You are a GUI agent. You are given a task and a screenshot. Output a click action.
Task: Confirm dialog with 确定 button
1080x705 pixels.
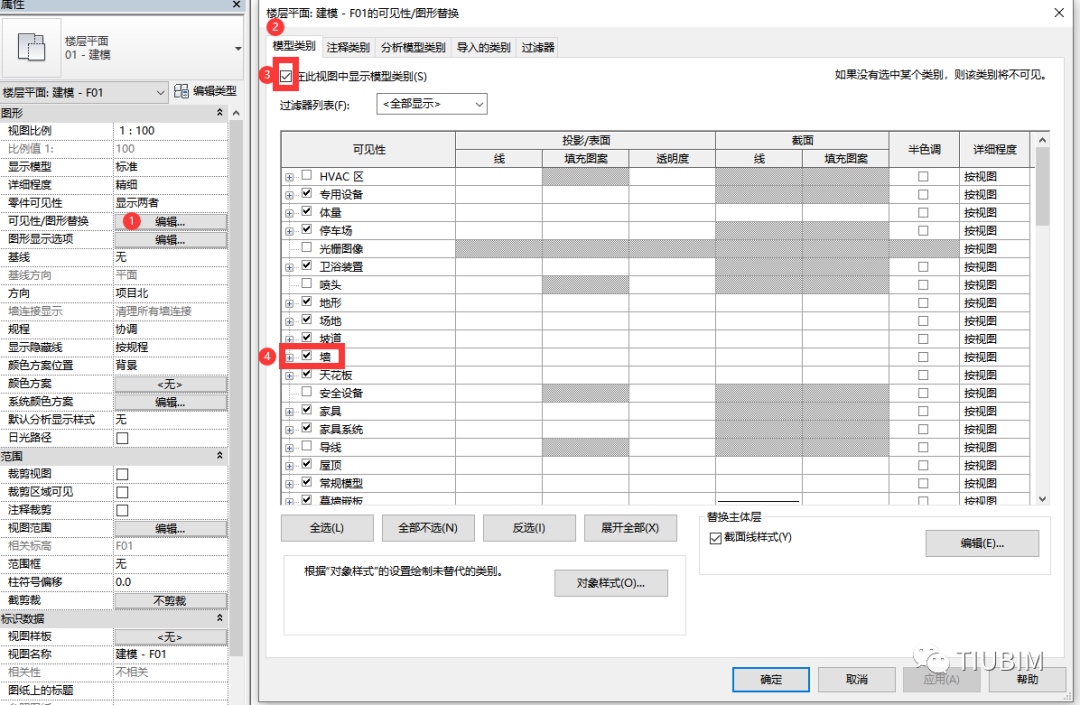[771, 680]
